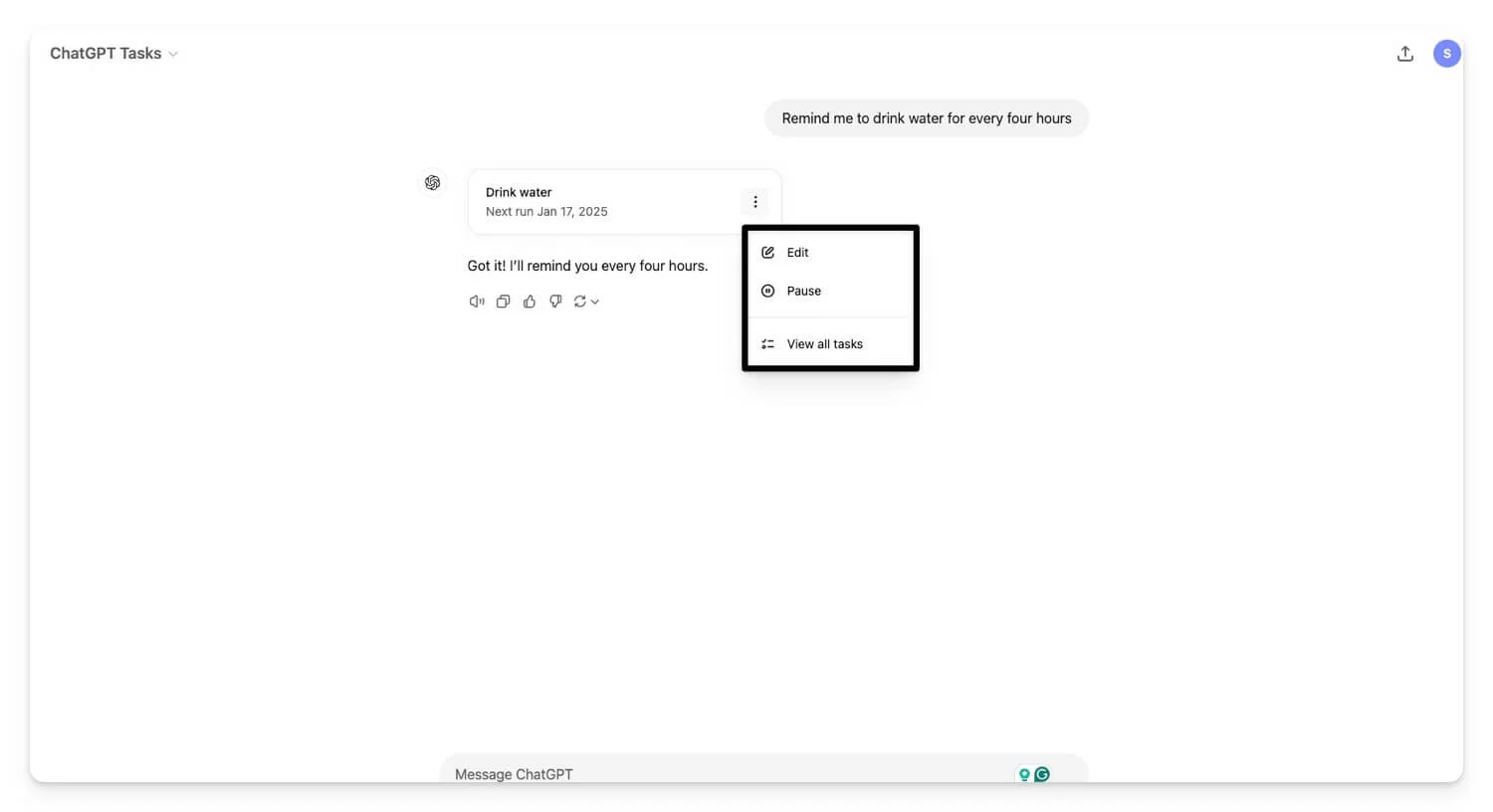This screenshot has width=1493, height=812.
Task: Open the ChatGPT Tasks model selector
Action: tap(113, 54)
